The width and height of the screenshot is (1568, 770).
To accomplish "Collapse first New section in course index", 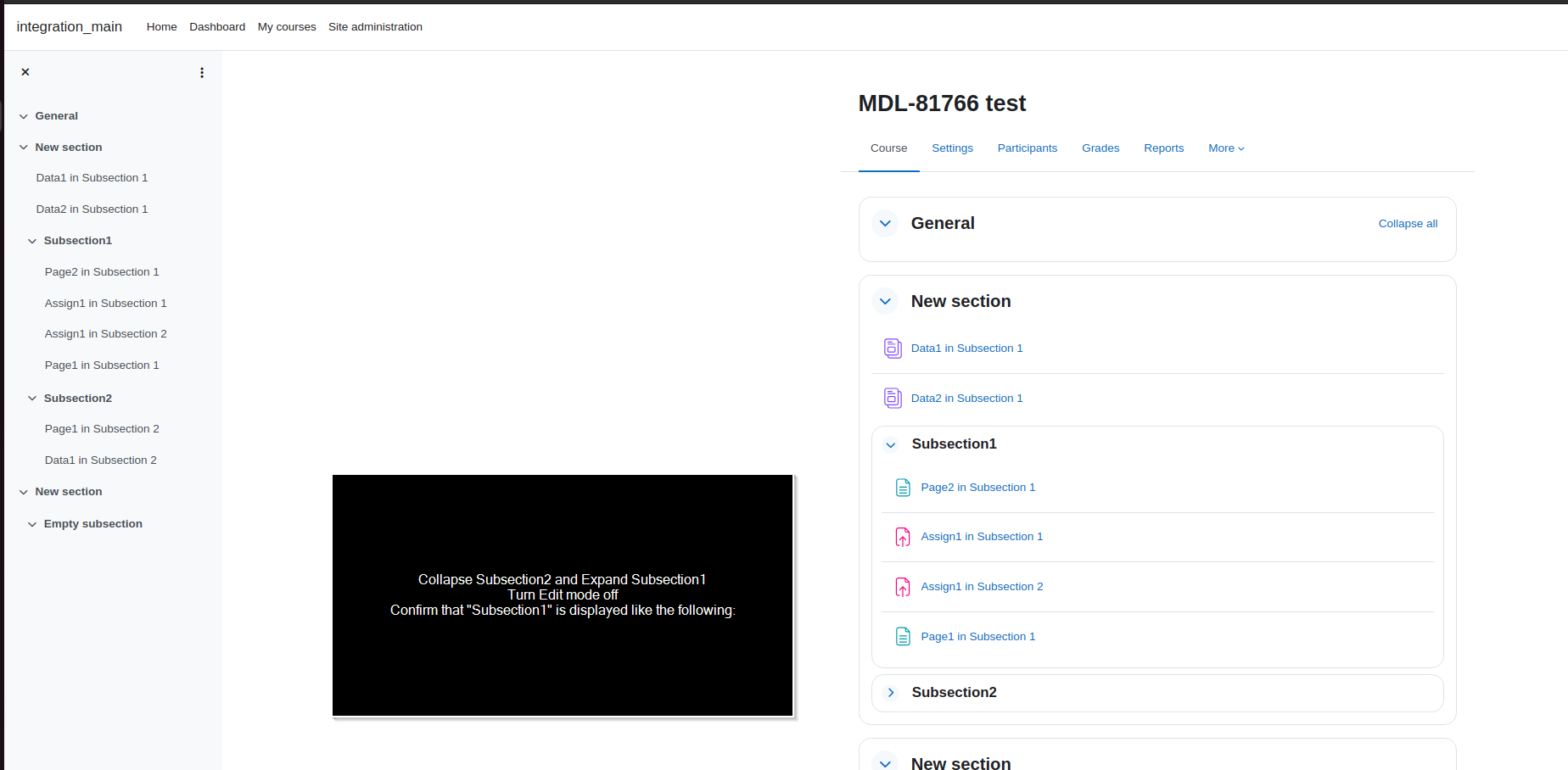I will coord(24,148).
